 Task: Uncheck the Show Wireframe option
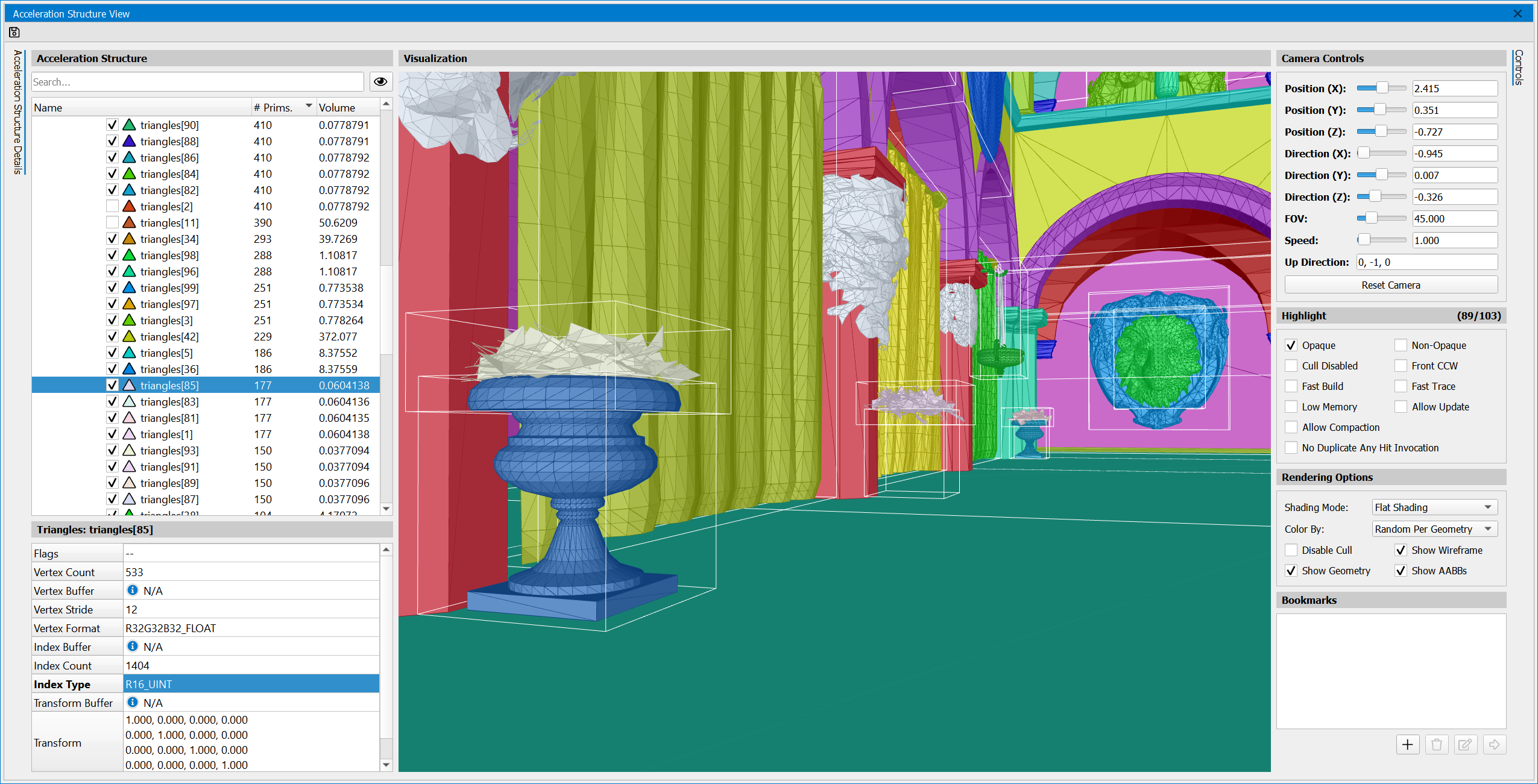1401,550
